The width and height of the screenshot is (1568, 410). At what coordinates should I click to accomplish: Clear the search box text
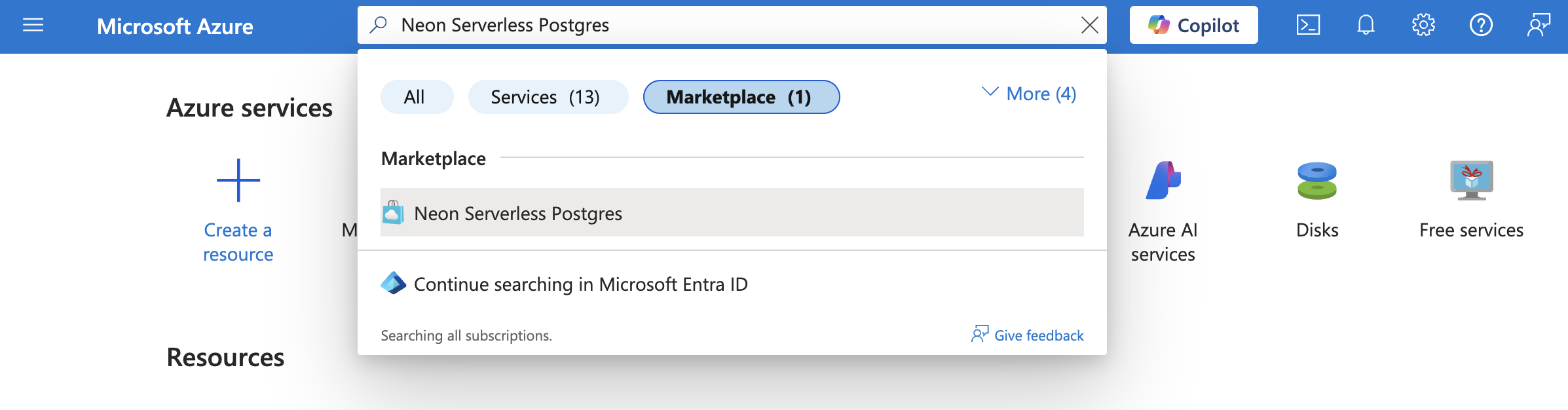1090,26
